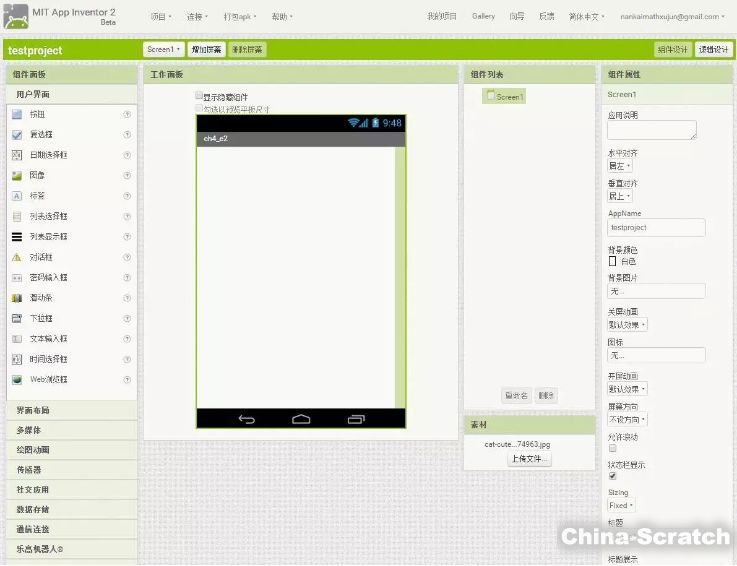Screen dimensions: 737x566
Task: Click the Android back arrow in phone preview
Action: click(x=246, y=419)
